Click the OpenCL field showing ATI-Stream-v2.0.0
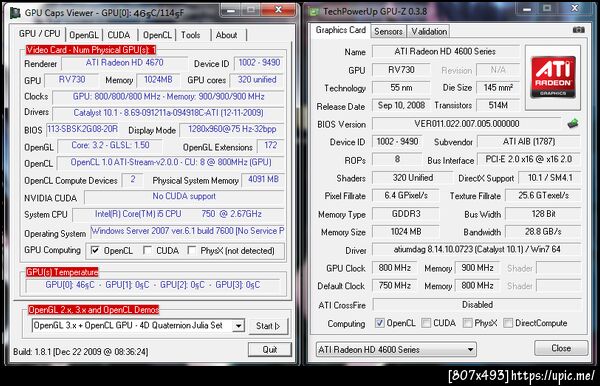The height and width of the screenshot is (386, 600). (x=171, y=162)
